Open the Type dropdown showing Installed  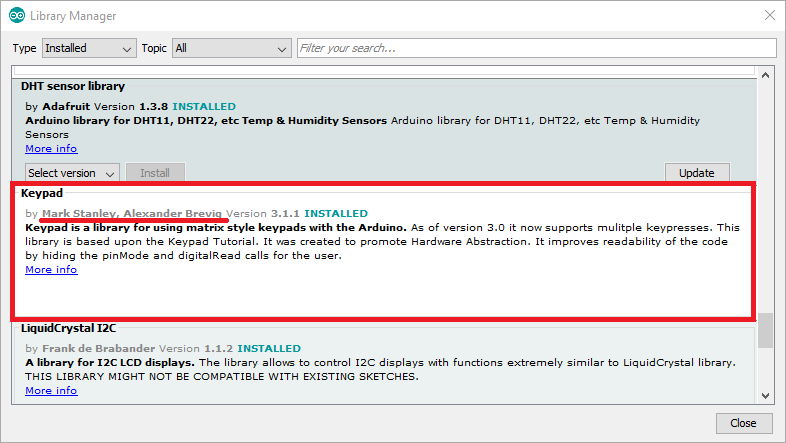pos(89,48)
